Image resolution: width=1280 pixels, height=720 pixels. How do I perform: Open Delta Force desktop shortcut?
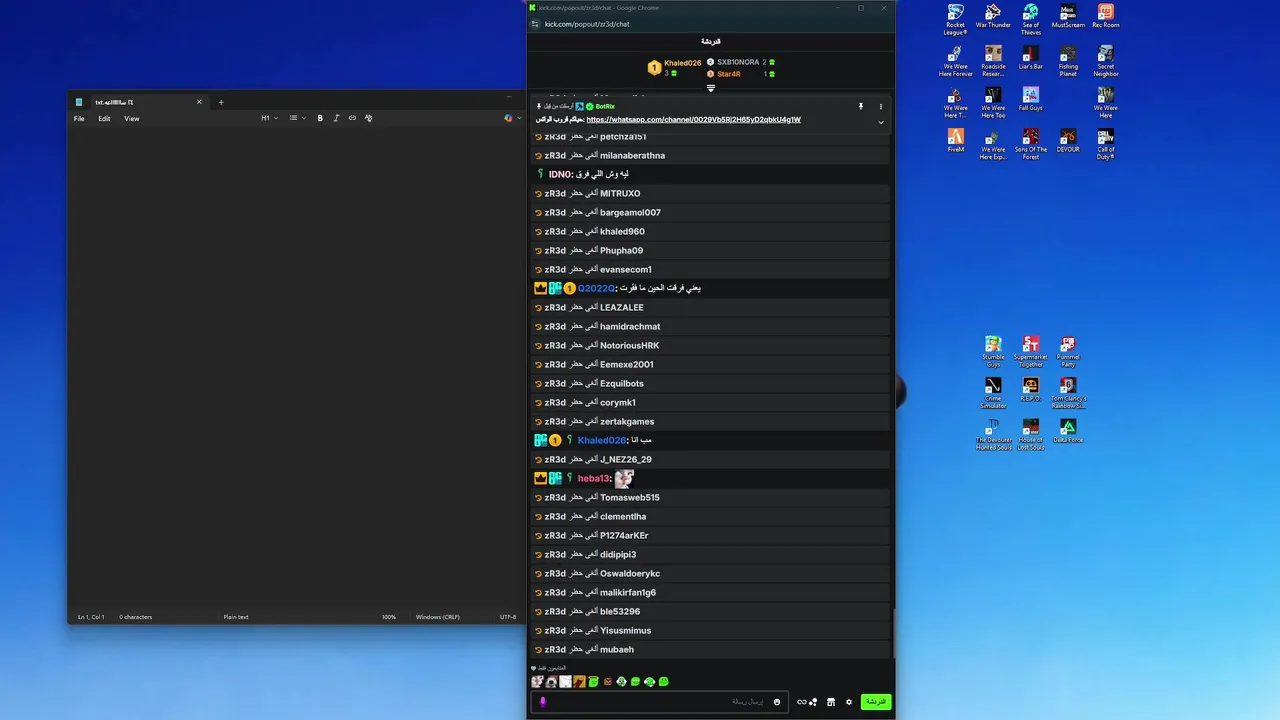point(1068,431)
